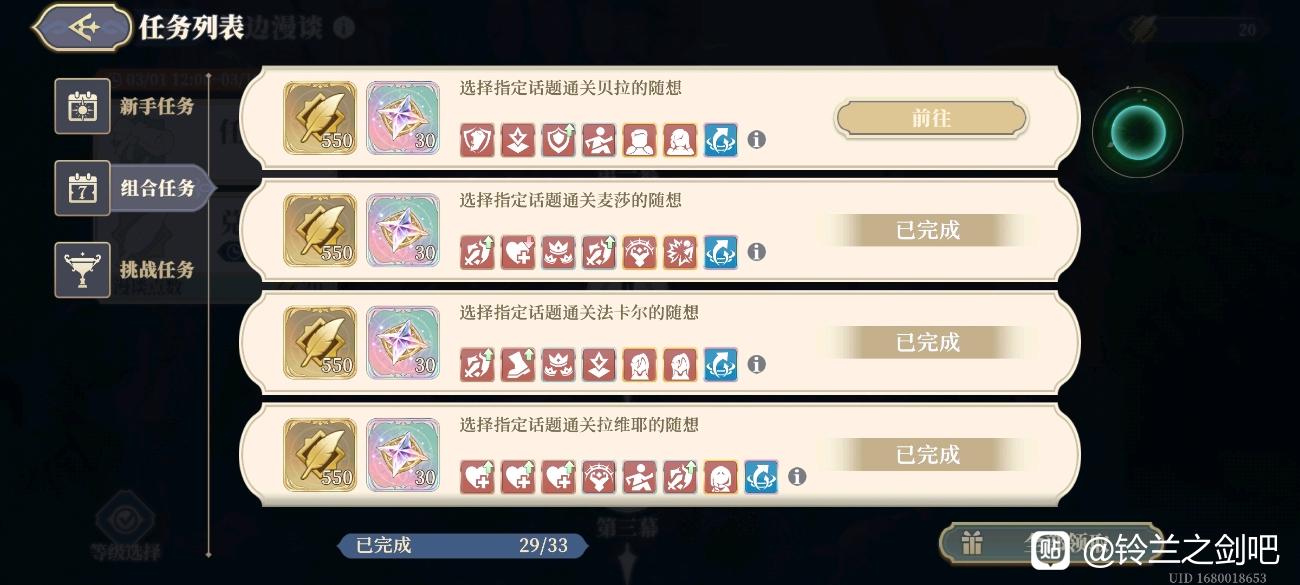Switch to the 挑战任务 tab
This screenshot has height=585, width=1300.
pyautogui.click(x=126, y=270)
